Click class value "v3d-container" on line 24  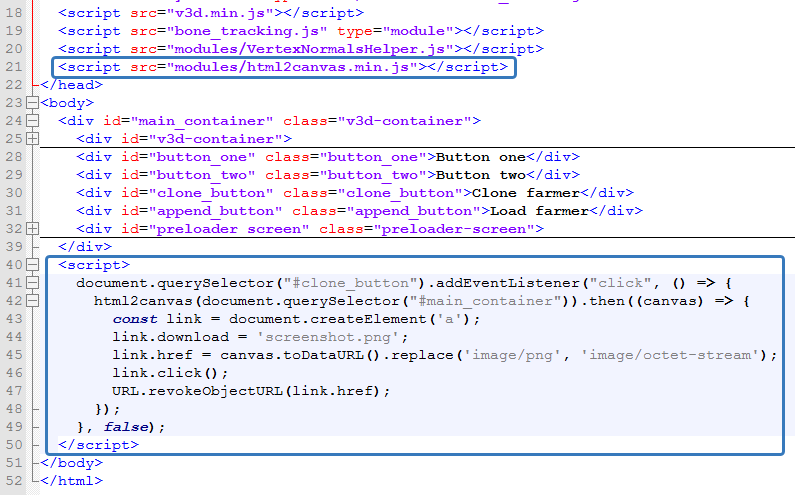(x=404, y=121)
